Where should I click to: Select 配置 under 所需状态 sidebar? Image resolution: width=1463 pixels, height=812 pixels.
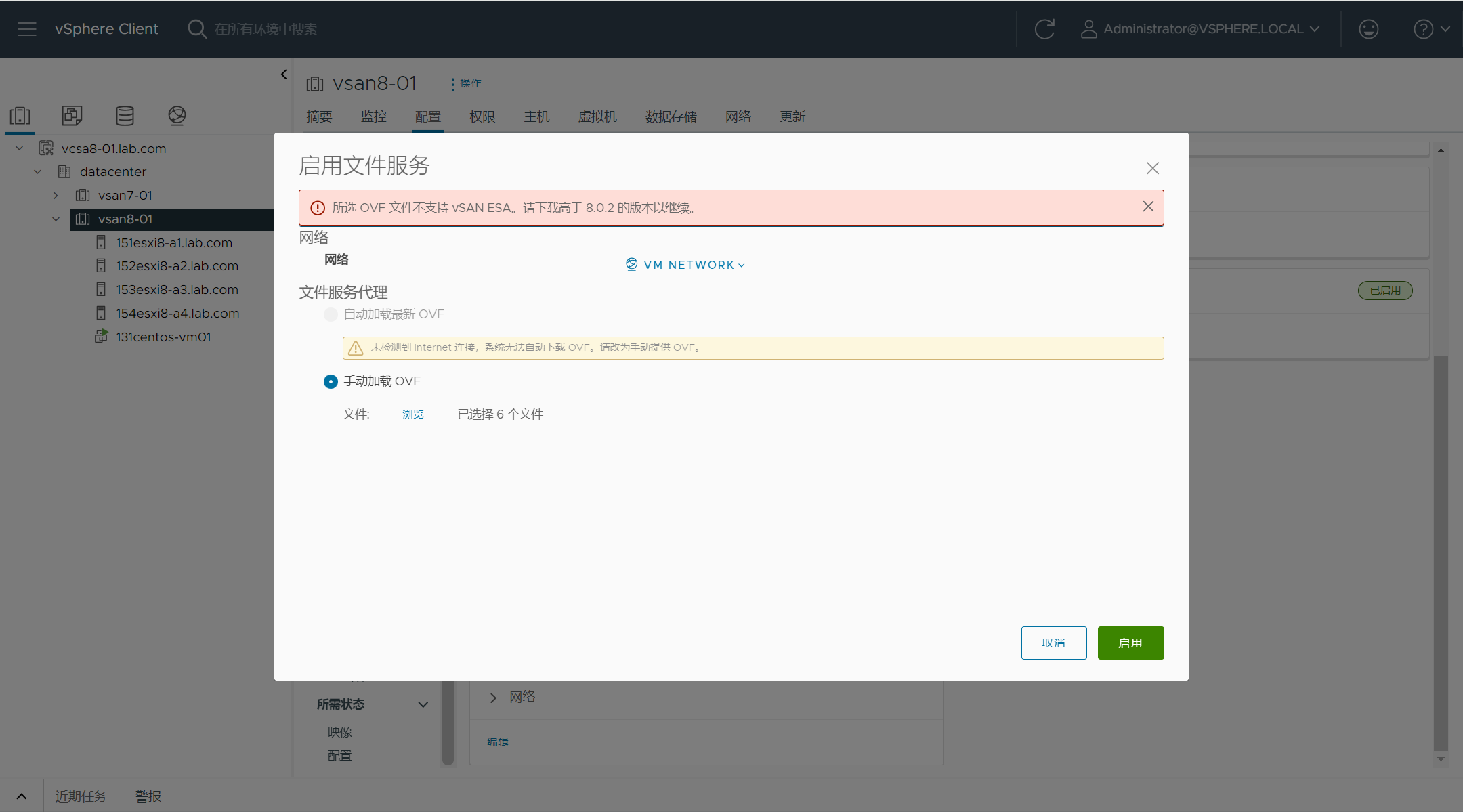tap(340, 756)
